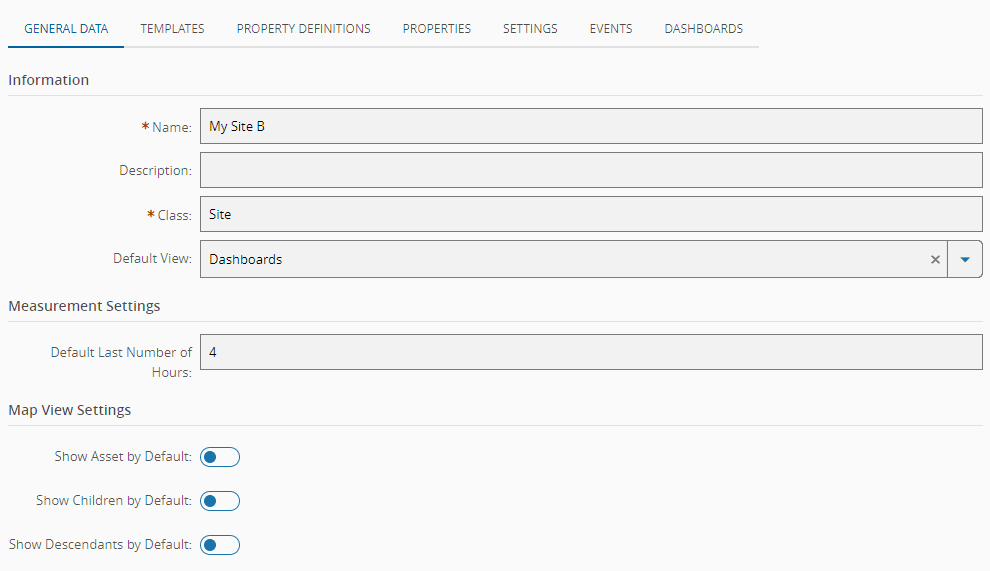Screen dimensions: 990x571
Task: Click the Class field showing Site
Action: click(x=590, y=214)
